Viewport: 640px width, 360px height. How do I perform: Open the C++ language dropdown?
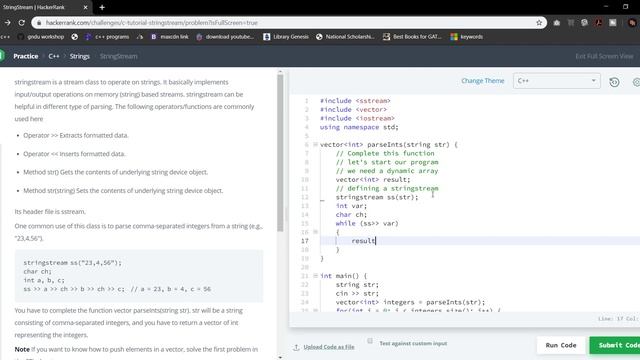(557, 81)
